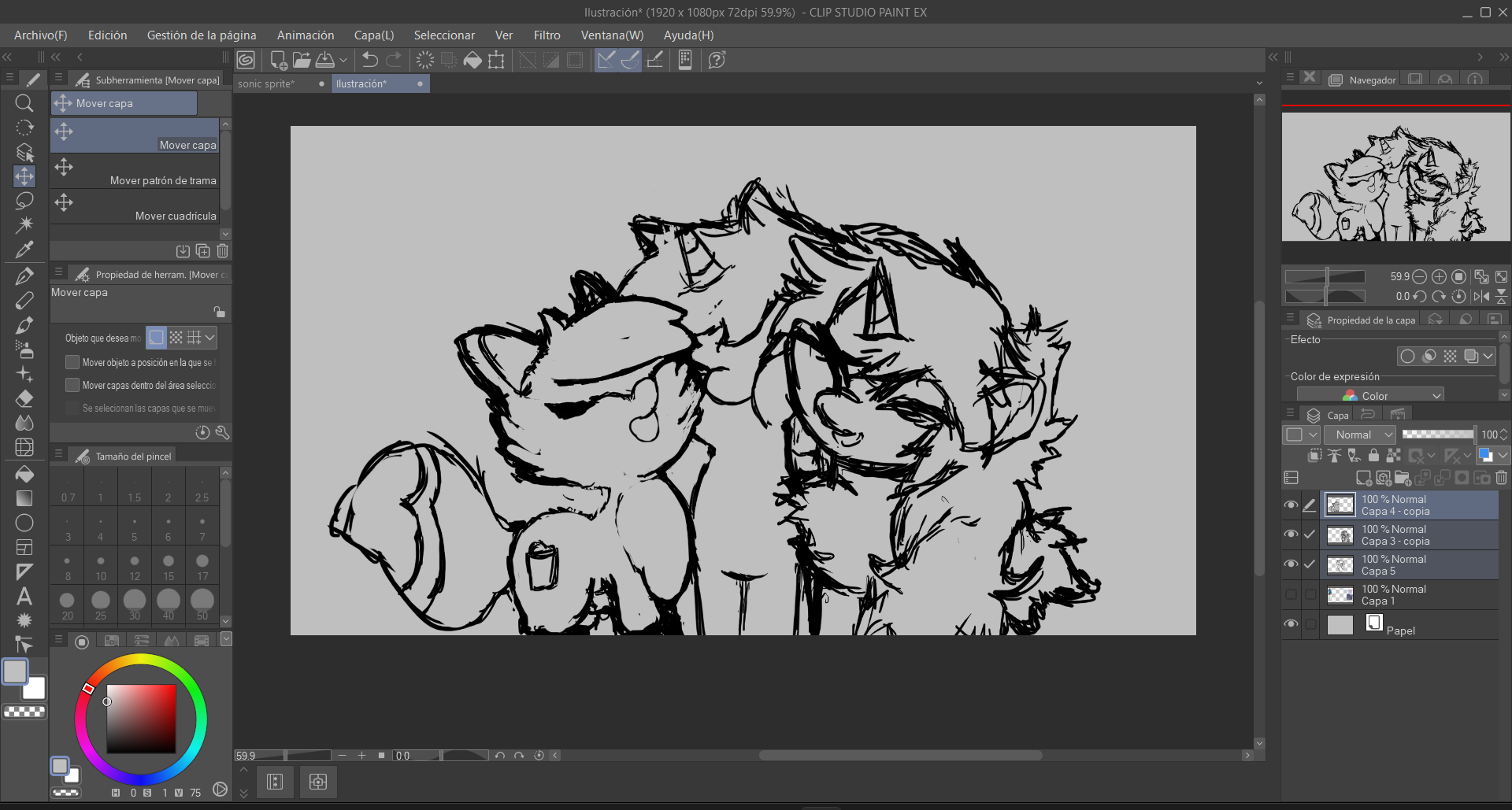The height and width of the screenshot is (810, 1512).
Task: Choose 'Mover patrón de trama' sub tool
Action: pos(135,171)
